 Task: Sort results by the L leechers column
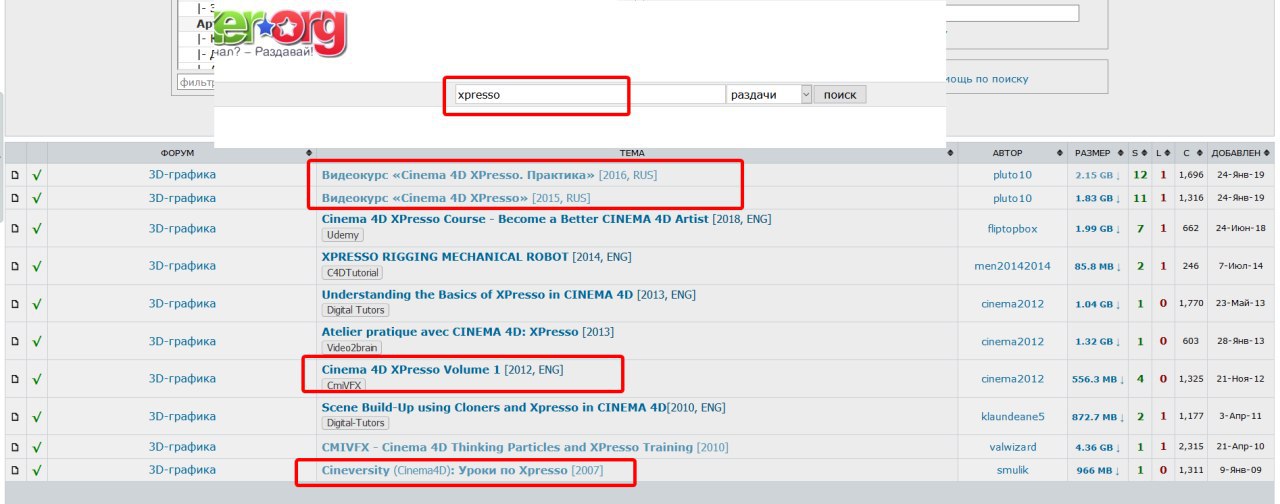[x=1163, y=153]
